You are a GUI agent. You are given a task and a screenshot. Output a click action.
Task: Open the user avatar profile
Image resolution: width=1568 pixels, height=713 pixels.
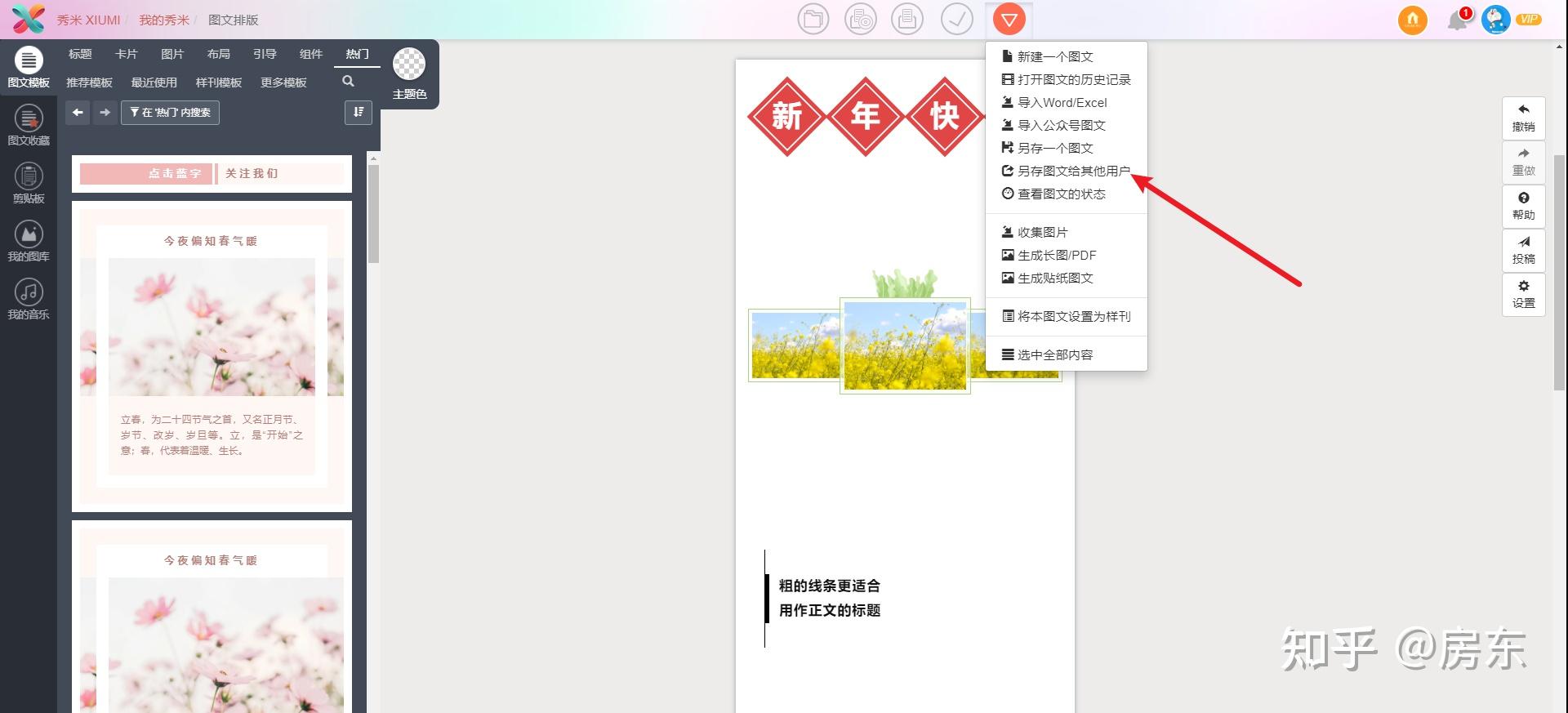point(1495,19)
